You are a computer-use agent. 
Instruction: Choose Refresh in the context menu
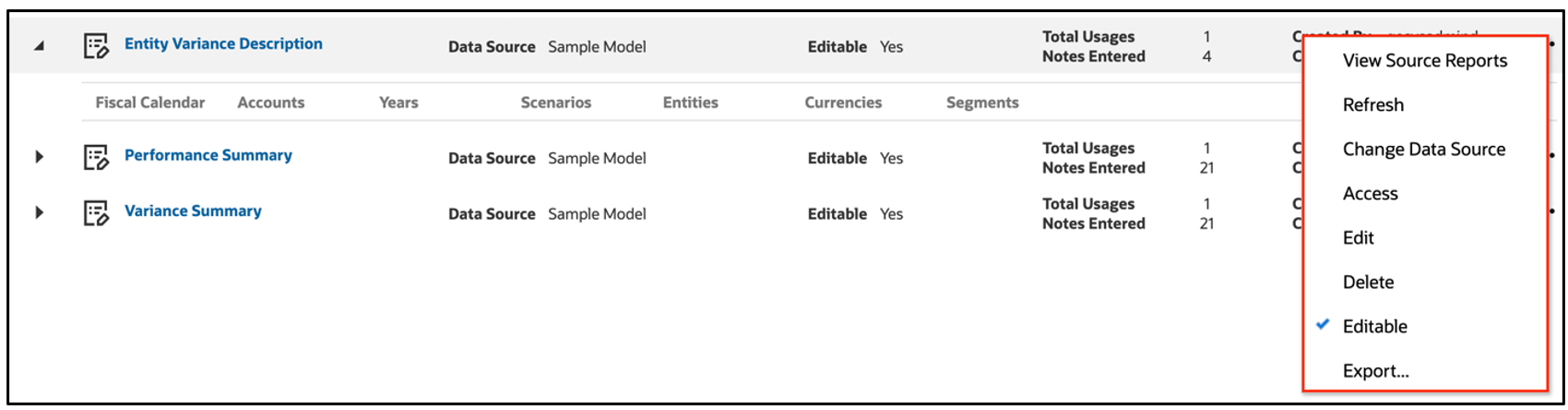point(1372,105)
